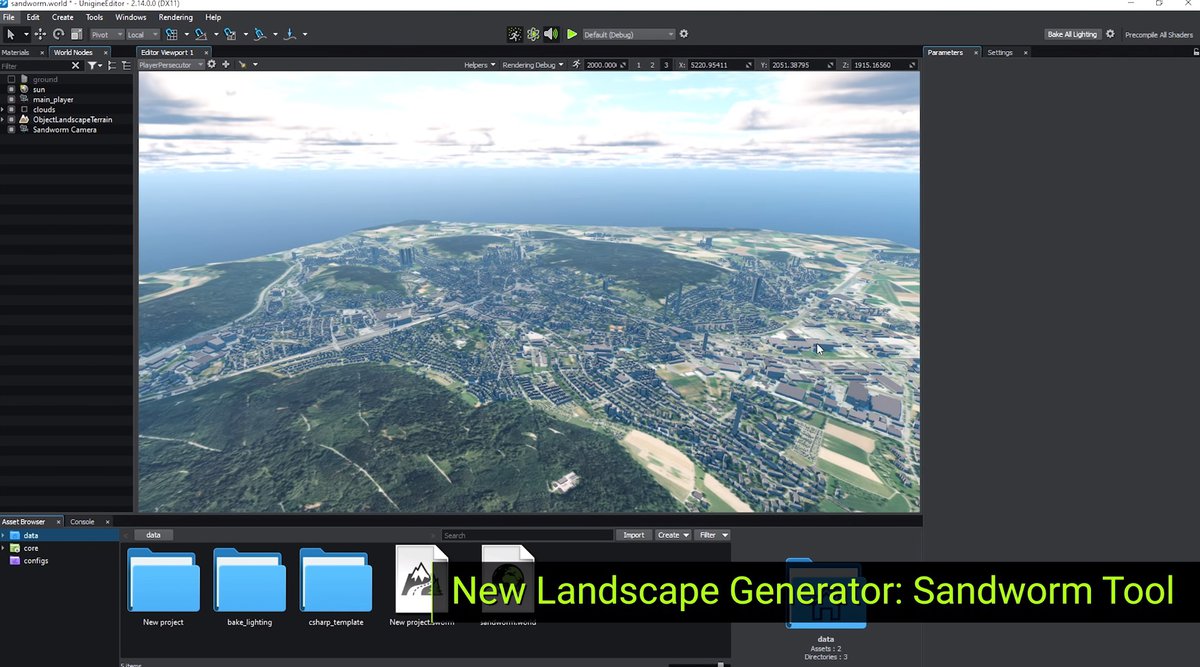Image resolution: width=1200 pixels, height=667 pixels.
Task: Toggle the sun node enabled checkbox
Action: pyautogui.click(x=11, y=89)
